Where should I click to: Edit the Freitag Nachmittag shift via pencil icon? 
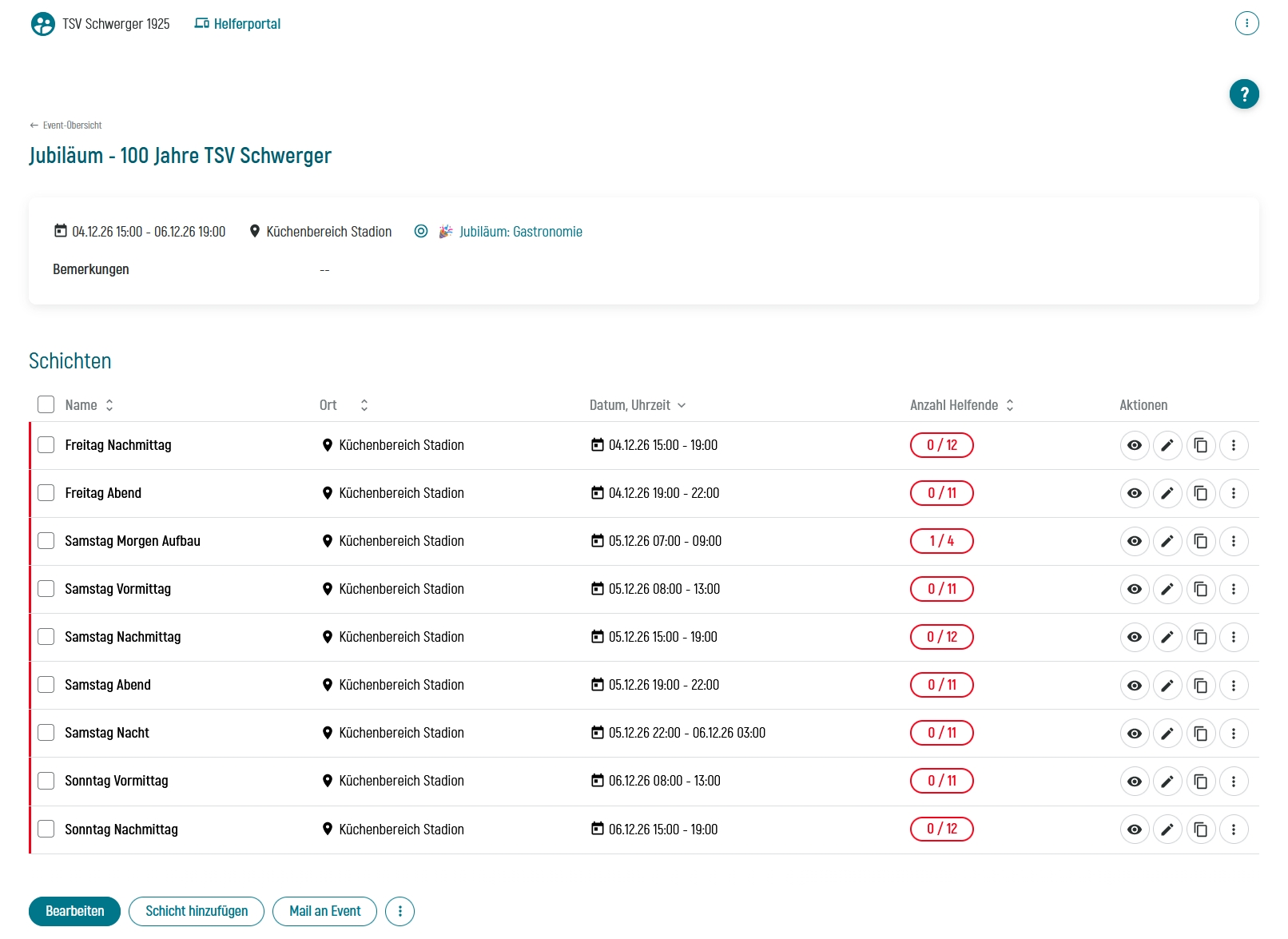(1167, 445)
